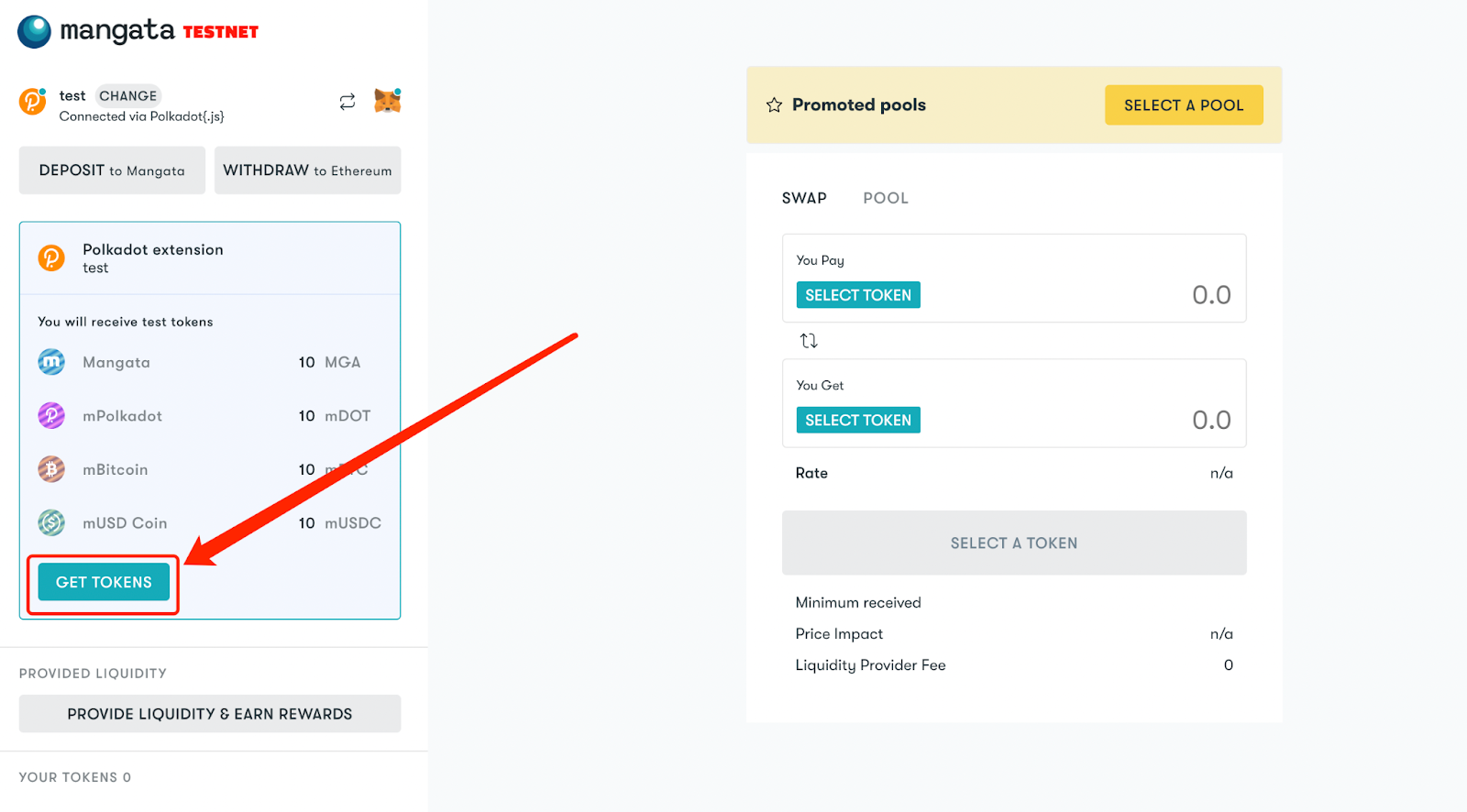Click the 'Minimum received' label
The height and width of the screenshot is (812, 1467).
point(858,602)
